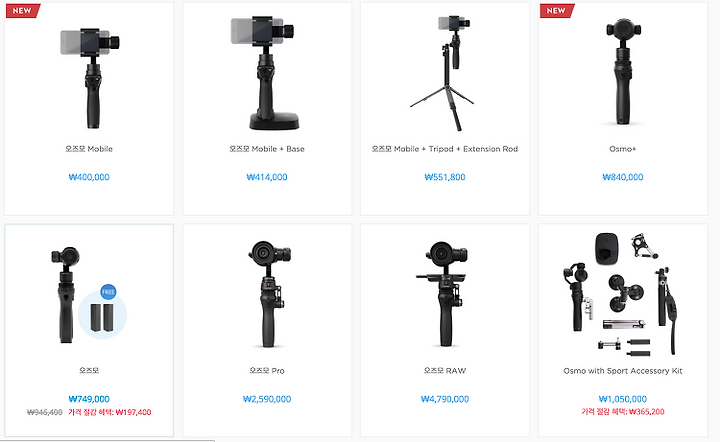
Task: Click the NEW badge on Osmo+ card
Action: coord(557,11)
